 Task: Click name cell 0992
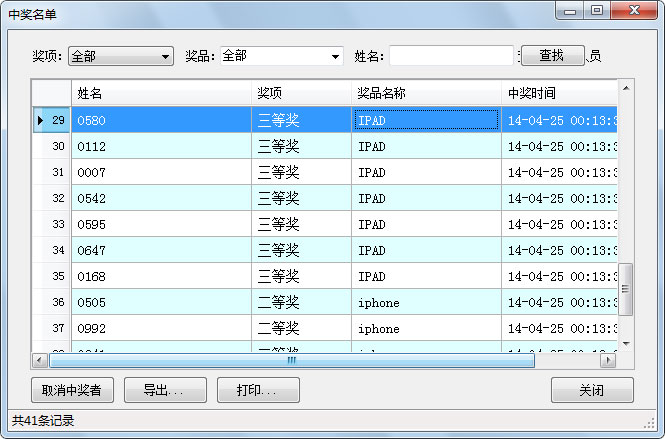point(161,328)
